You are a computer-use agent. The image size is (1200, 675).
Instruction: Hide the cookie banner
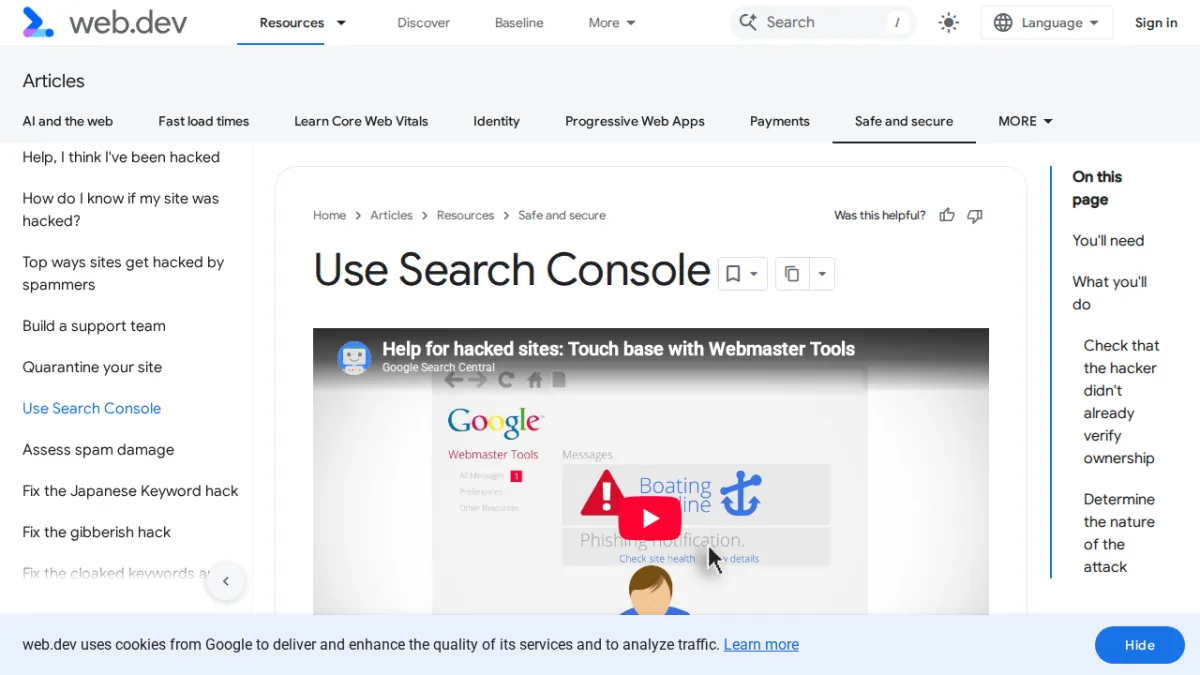1140,645
